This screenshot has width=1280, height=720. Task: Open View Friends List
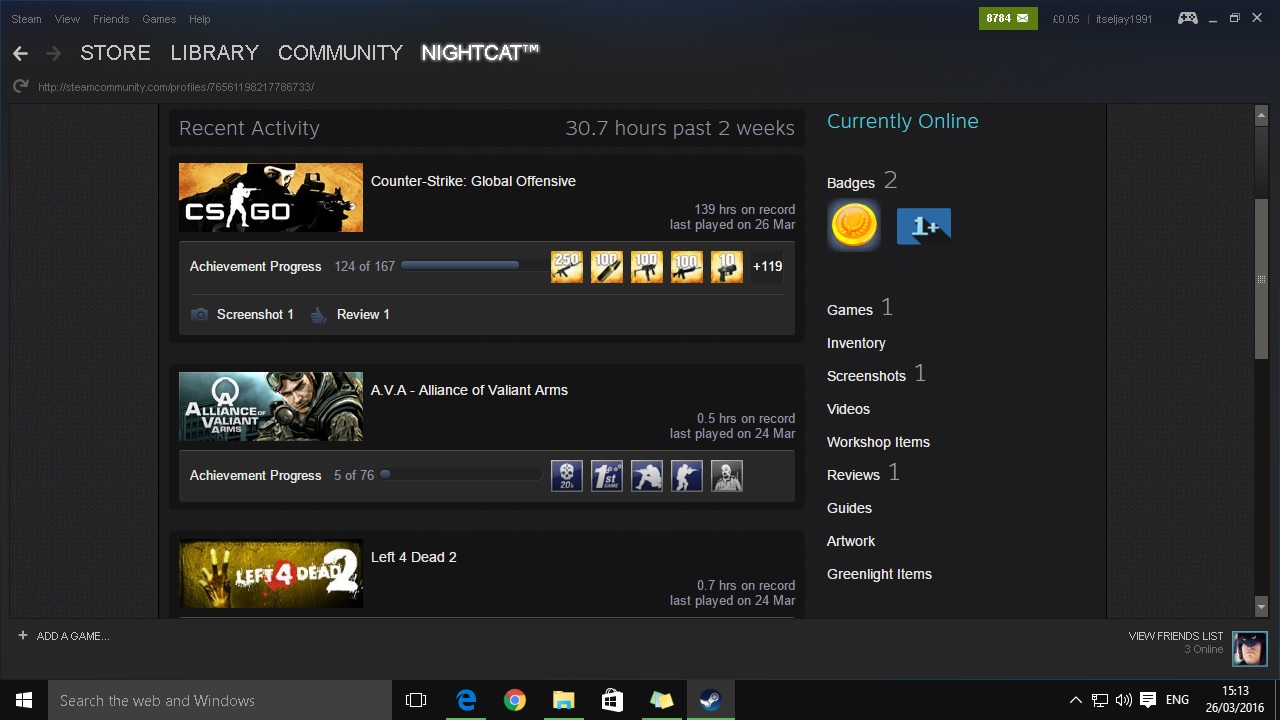tap(1175, 636)
